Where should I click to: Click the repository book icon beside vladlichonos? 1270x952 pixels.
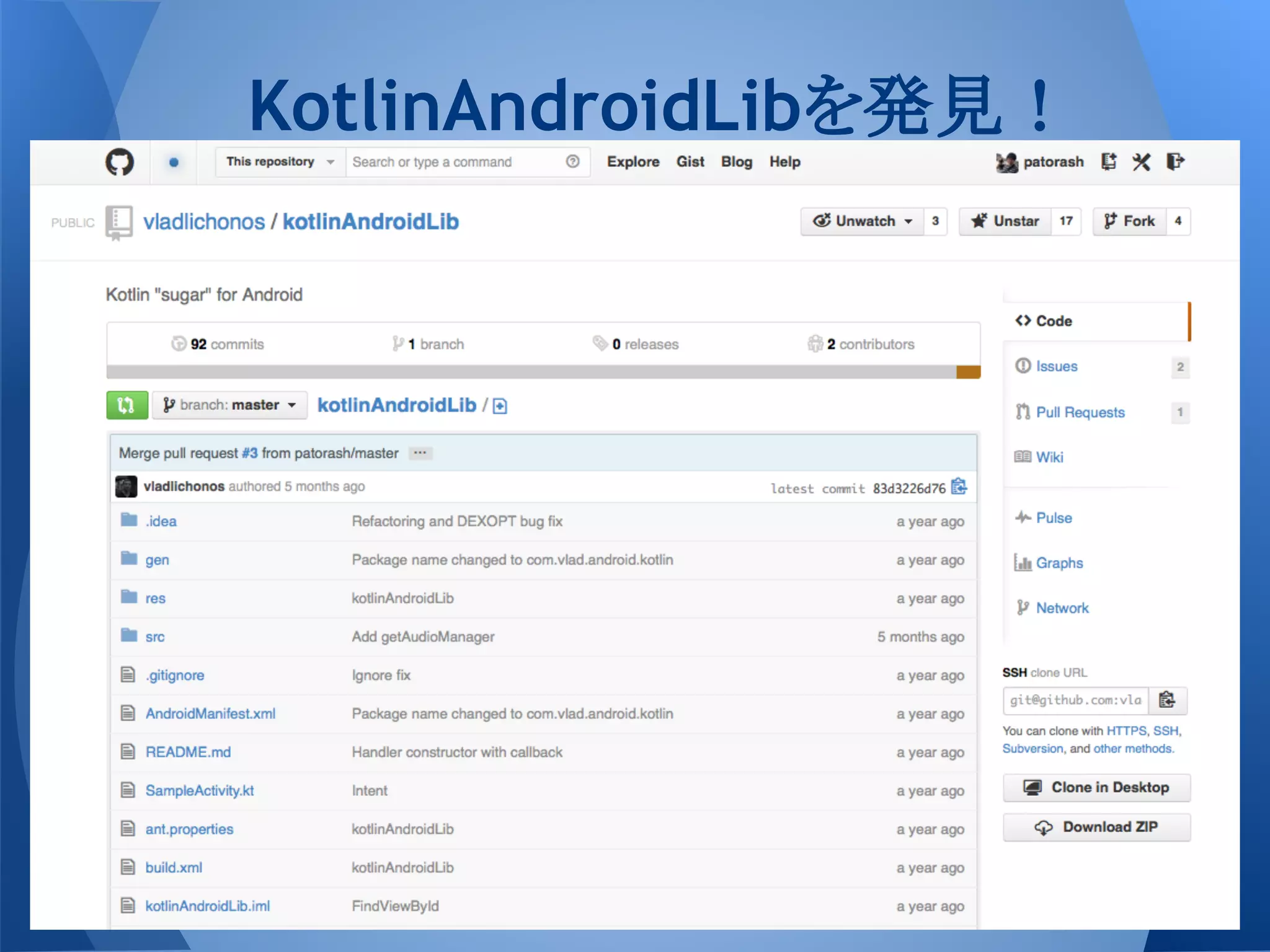click(118, 222)
